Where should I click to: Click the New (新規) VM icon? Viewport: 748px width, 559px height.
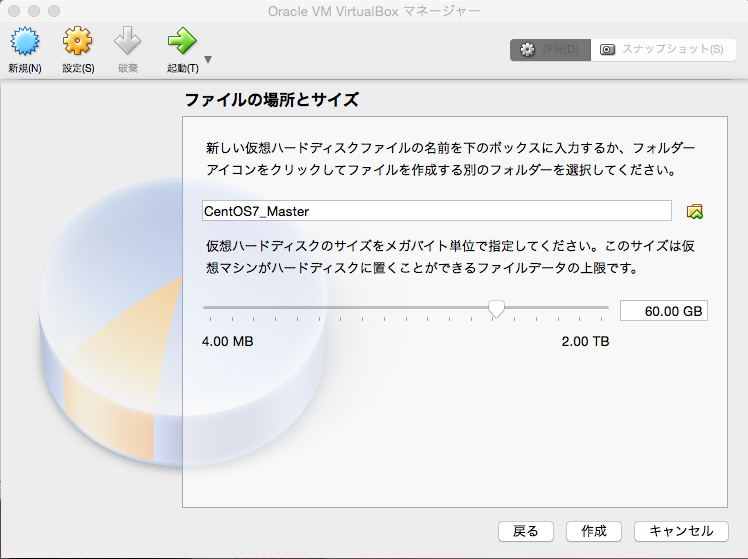(25, 41)
